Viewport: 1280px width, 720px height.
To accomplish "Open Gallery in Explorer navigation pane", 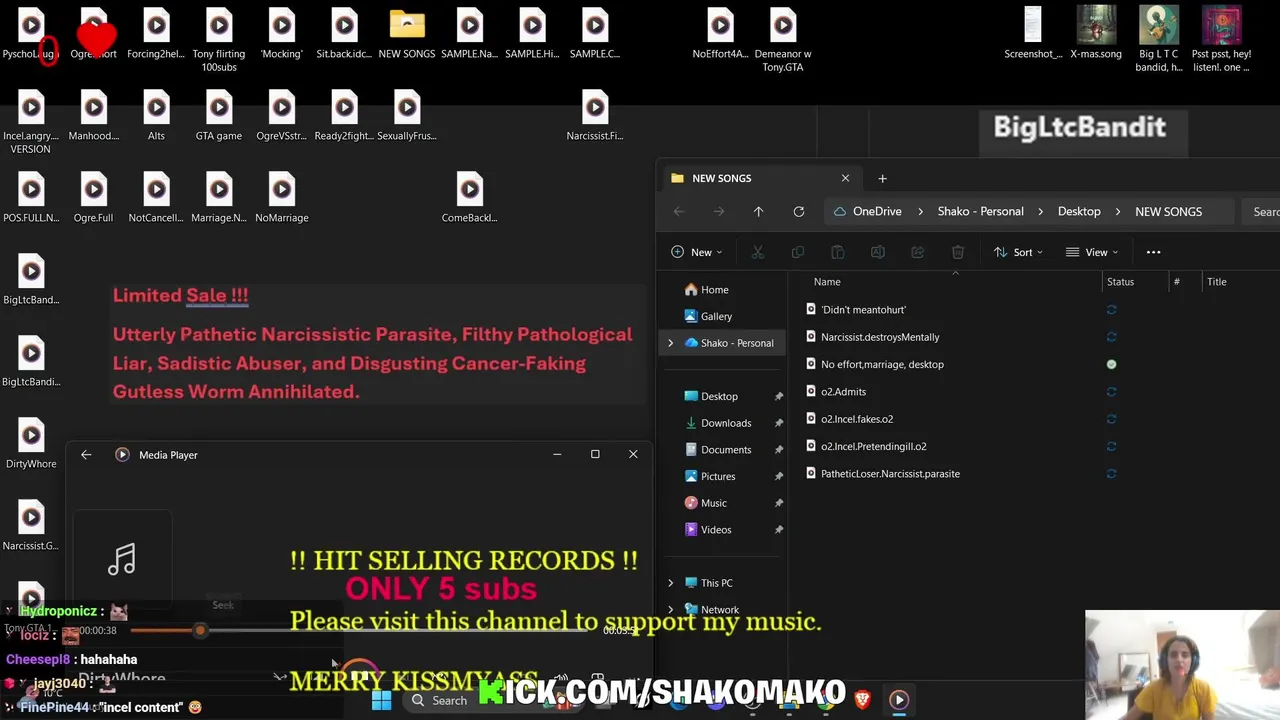I will tap(708, 316).
